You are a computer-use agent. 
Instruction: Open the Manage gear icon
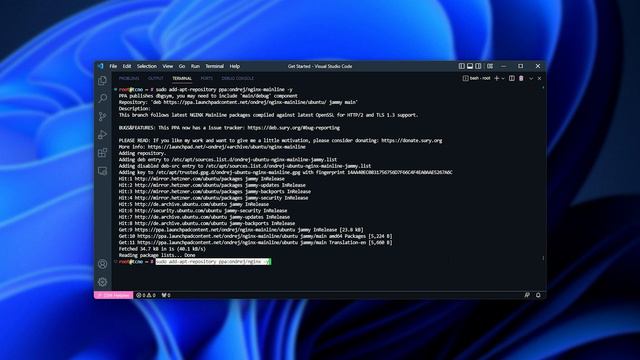(102, 282)
